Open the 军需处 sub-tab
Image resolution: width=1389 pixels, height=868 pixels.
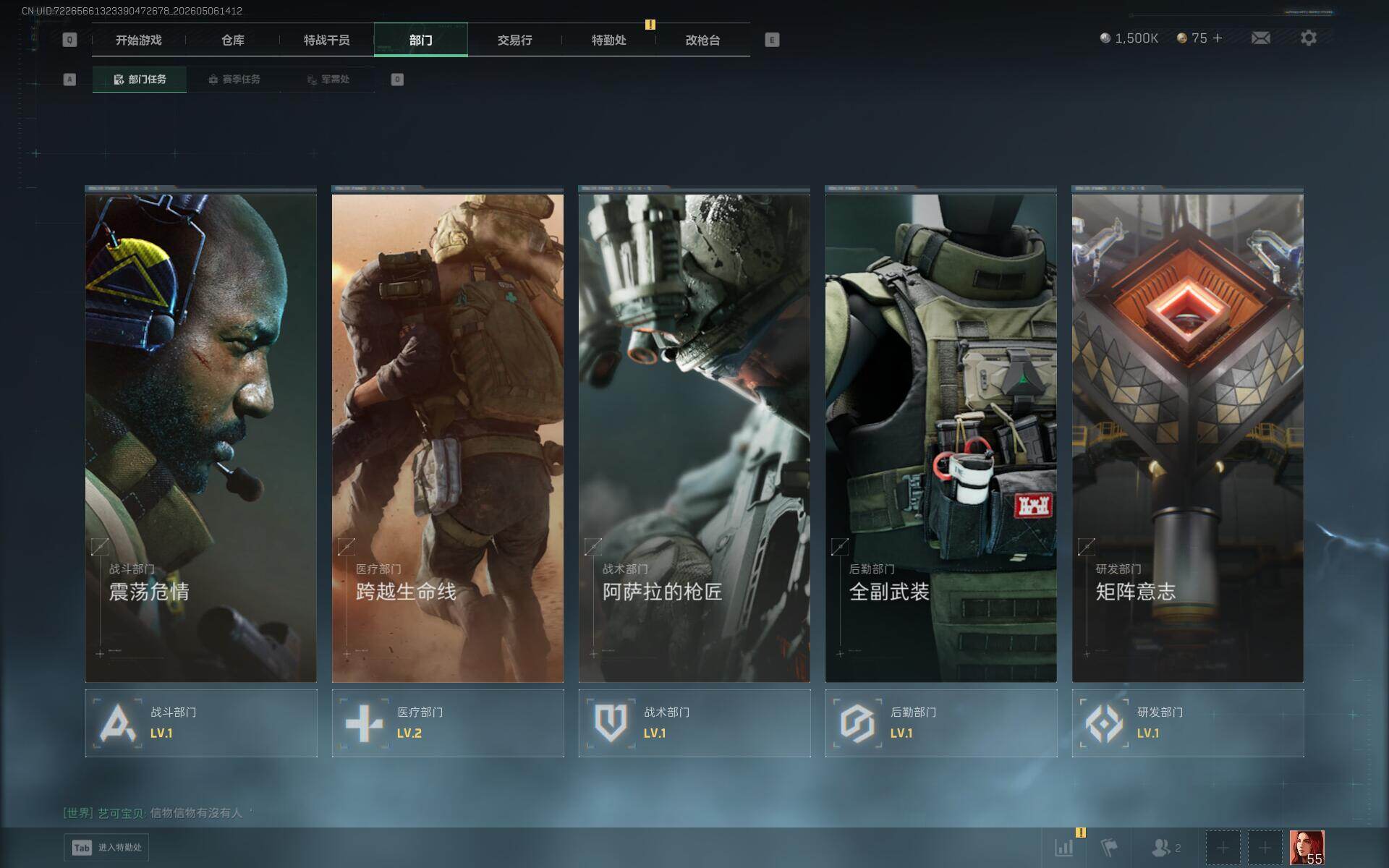(x=328, y=80)
